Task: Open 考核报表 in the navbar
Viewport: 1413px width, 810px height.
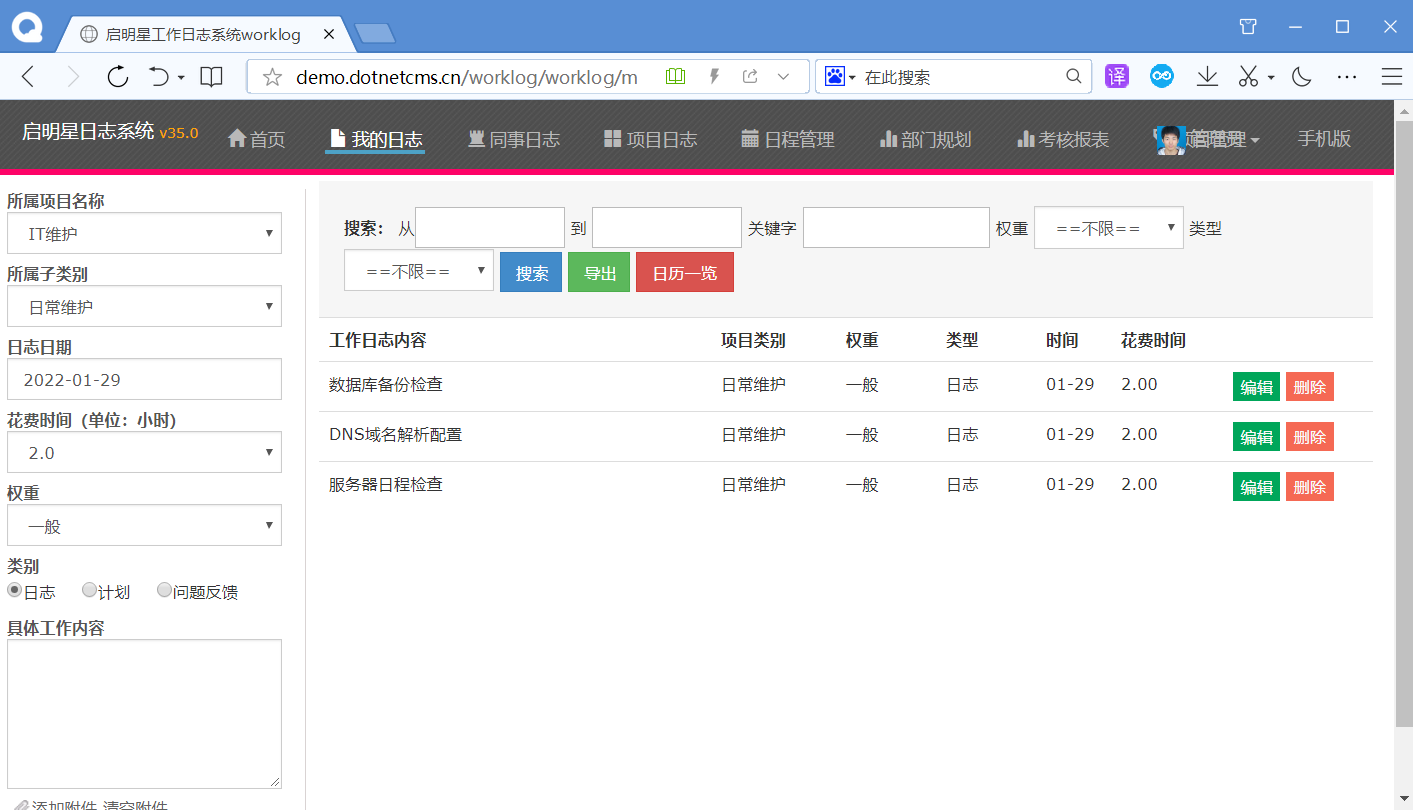Action: pos(1063,140)
